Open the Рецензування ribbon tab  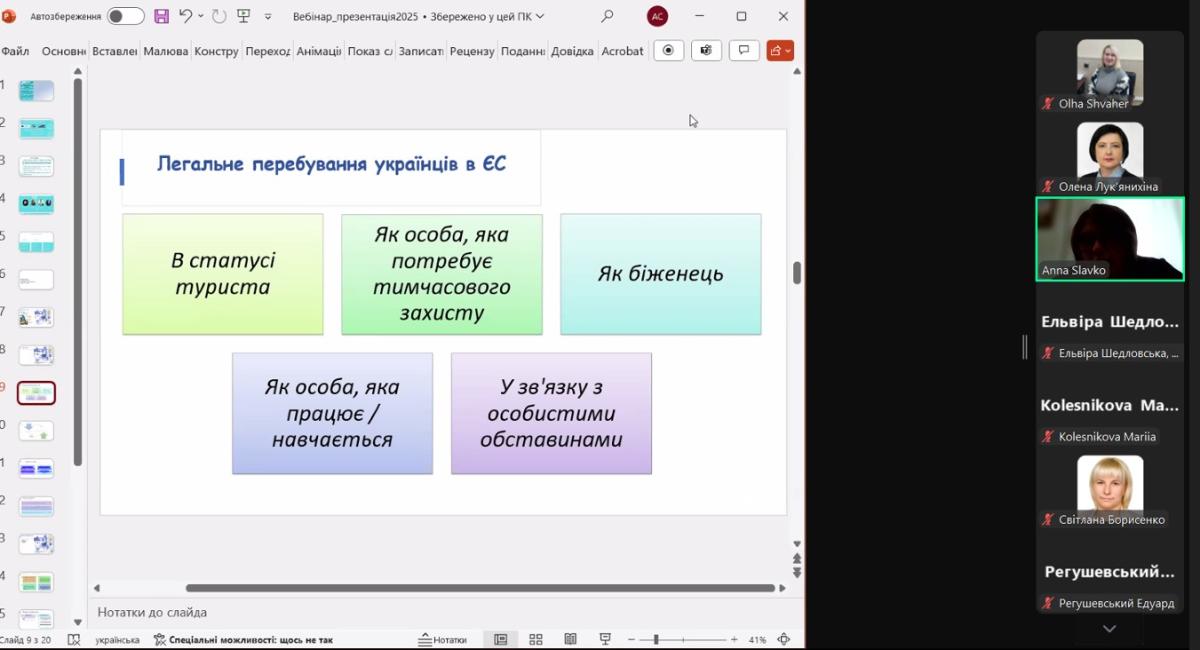pos(472,51)
